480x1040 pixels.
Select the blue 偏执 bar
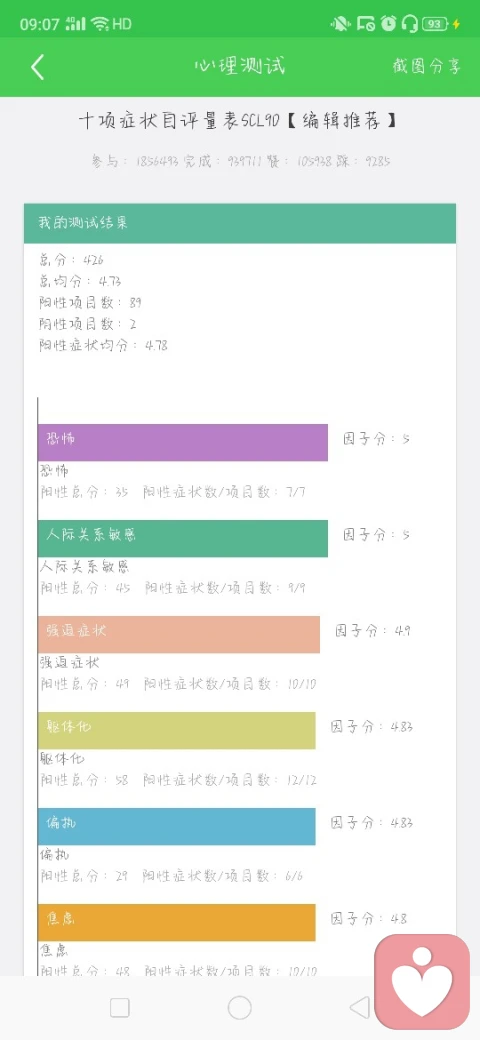(x=176, y=826)
